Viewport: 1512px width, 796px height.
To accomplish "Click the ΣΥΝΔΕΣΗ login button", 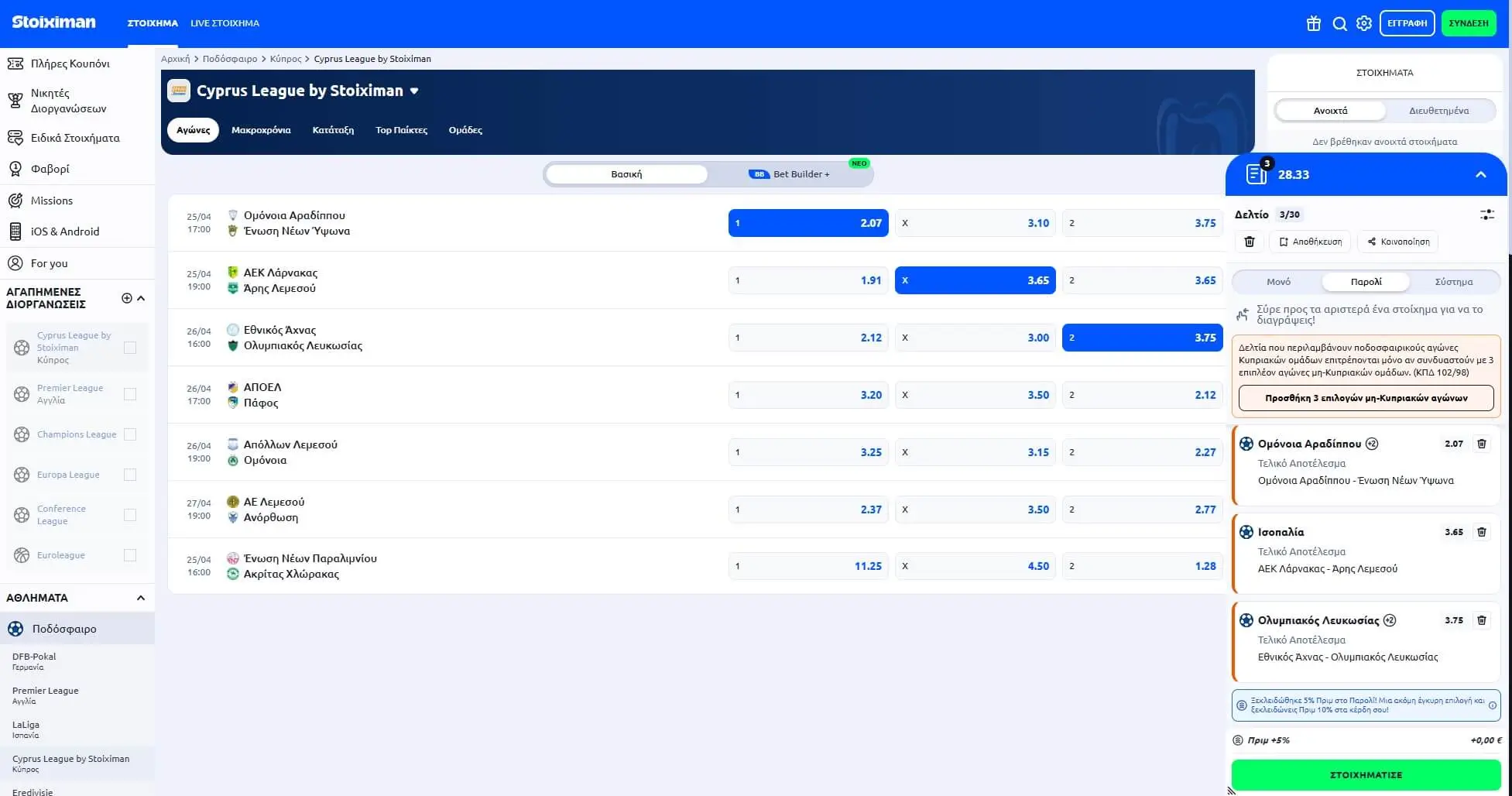I will coord(1469,23).
